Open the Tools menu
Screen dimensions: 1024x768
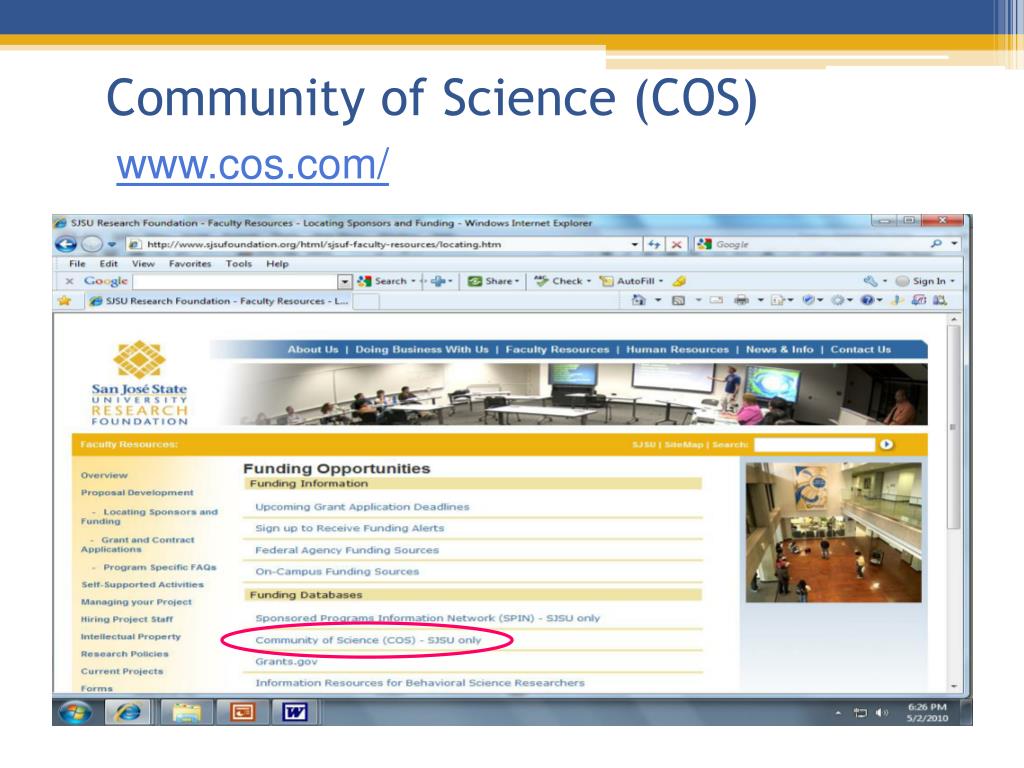click(238, 264)
